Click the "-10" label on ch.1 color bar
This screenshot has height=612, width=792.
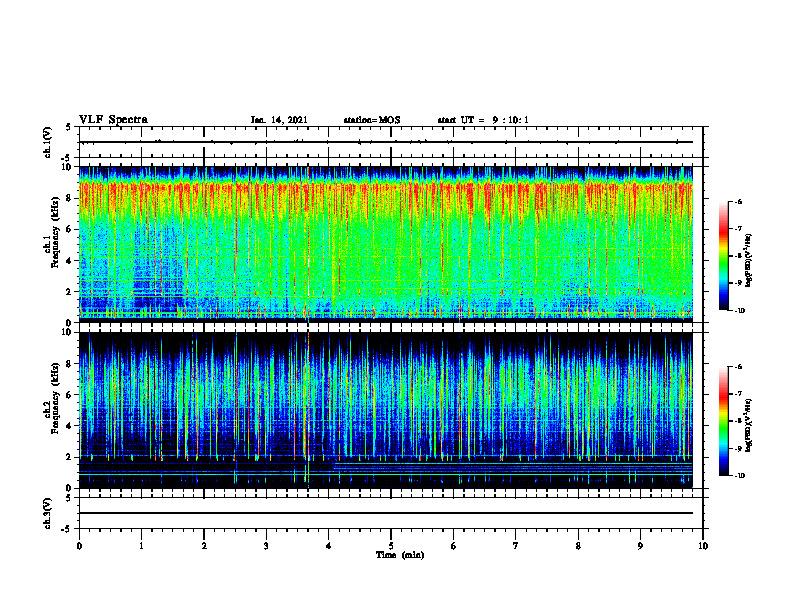(x=739, y=311)
